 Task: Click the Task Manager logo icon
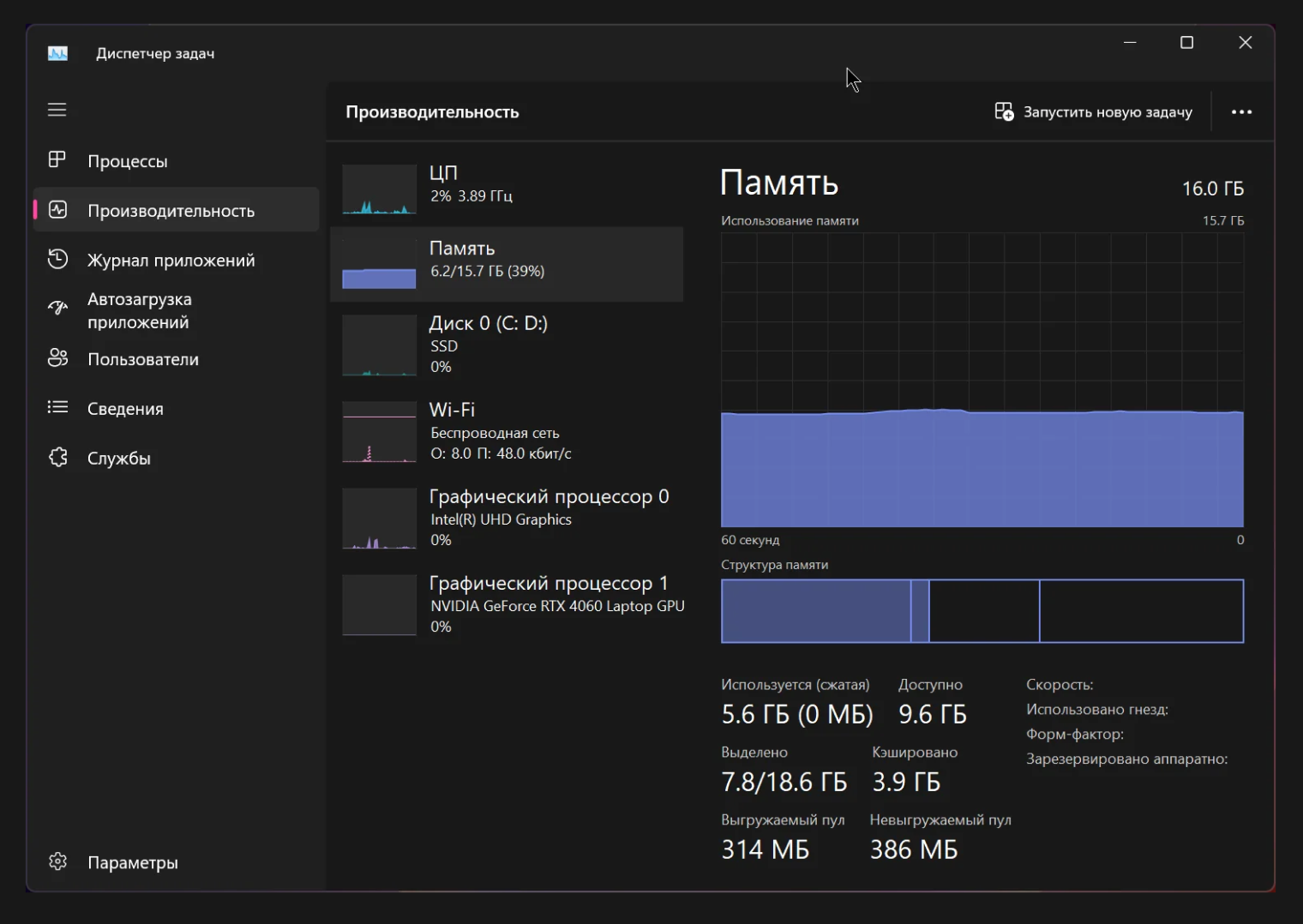pos(57,52)
